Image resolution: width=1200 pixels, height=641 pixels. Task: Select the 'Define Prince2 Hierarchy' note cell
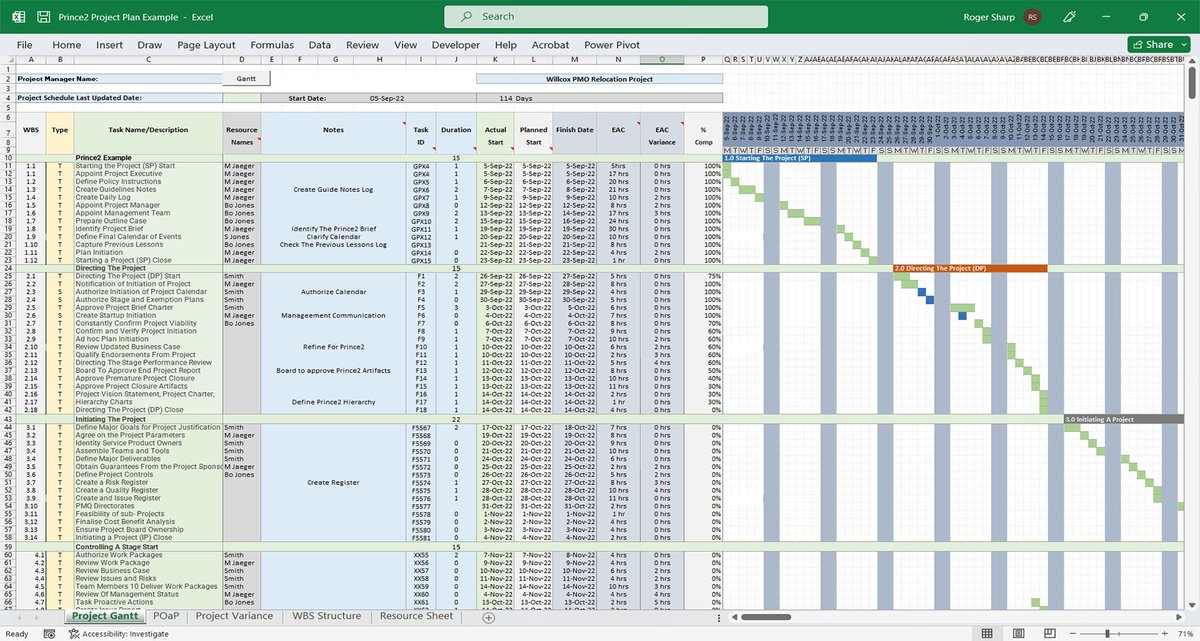(x=333, y=402)
